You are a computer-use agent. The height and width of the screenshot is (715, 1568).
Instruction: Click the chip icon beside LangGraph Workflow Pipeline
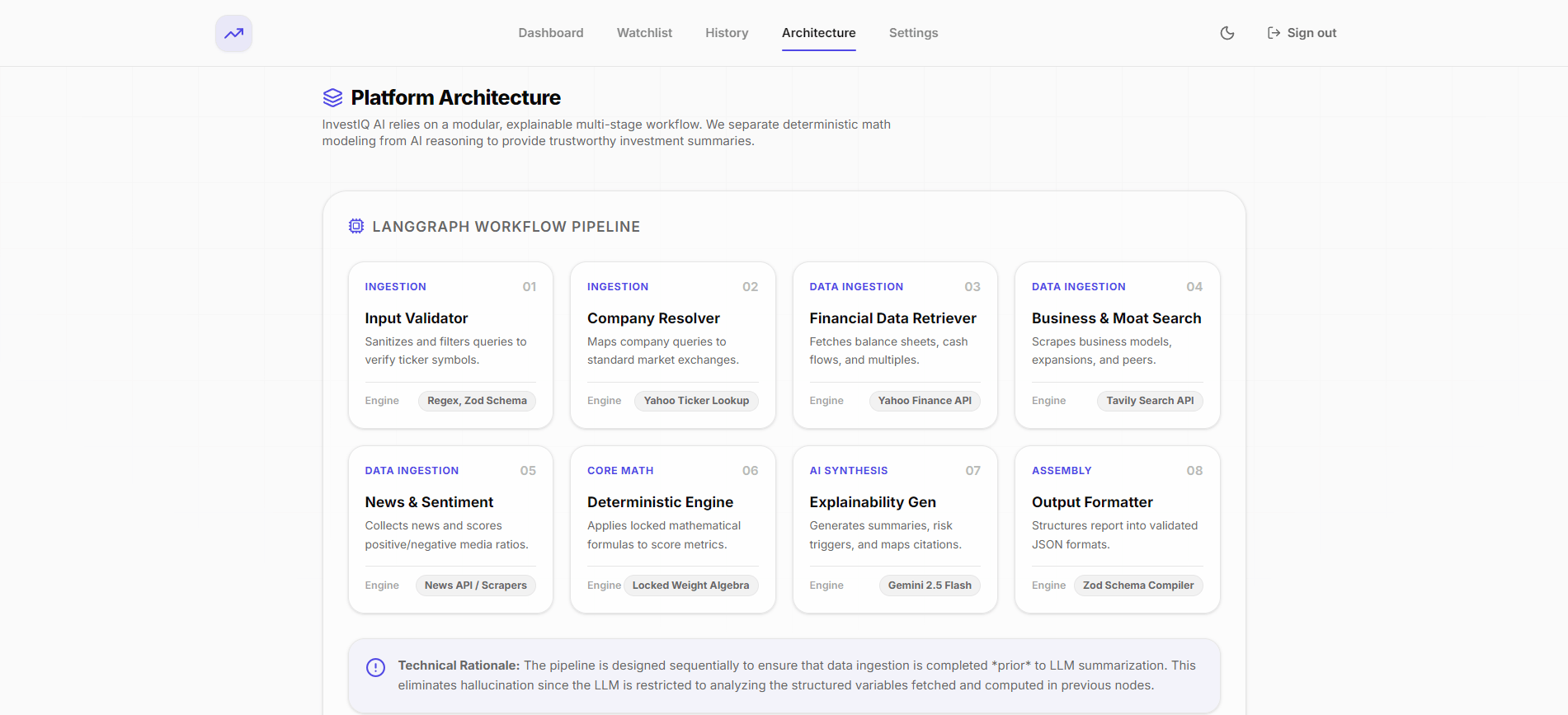[356, 226]
